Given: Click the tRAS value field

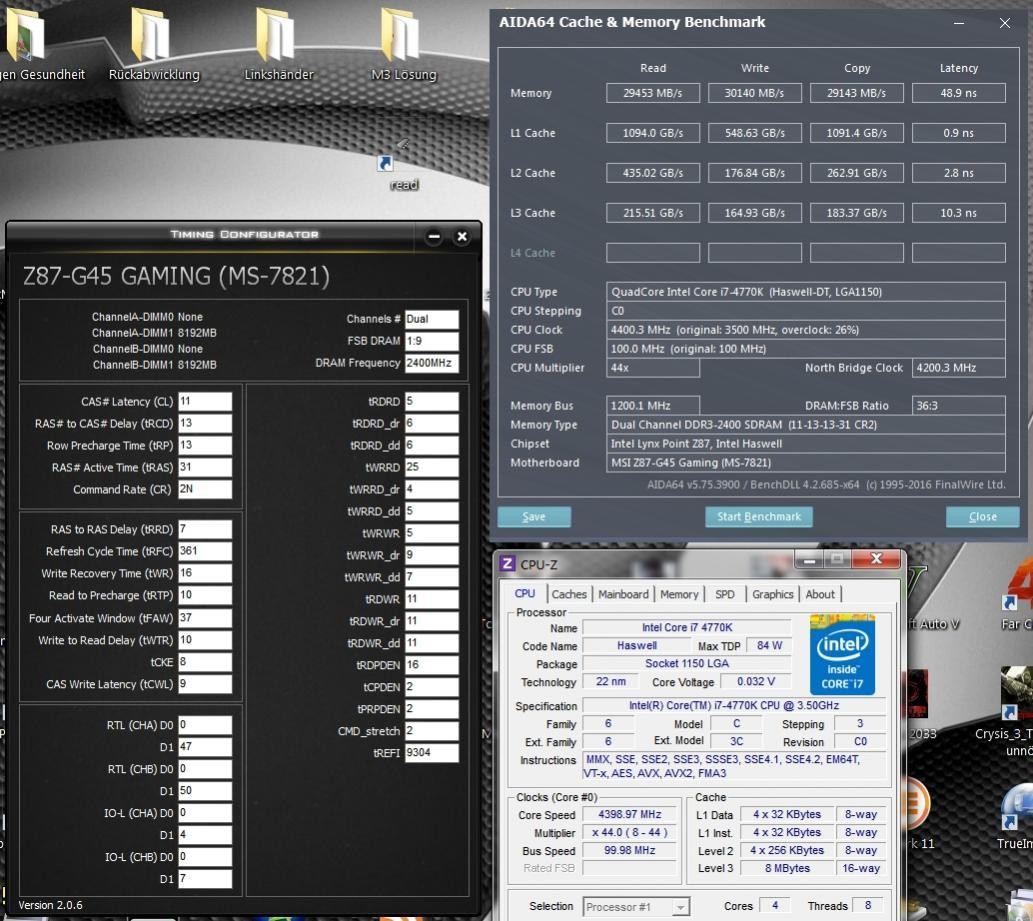Looking at the screenshot, I should (x=205, y=467).
